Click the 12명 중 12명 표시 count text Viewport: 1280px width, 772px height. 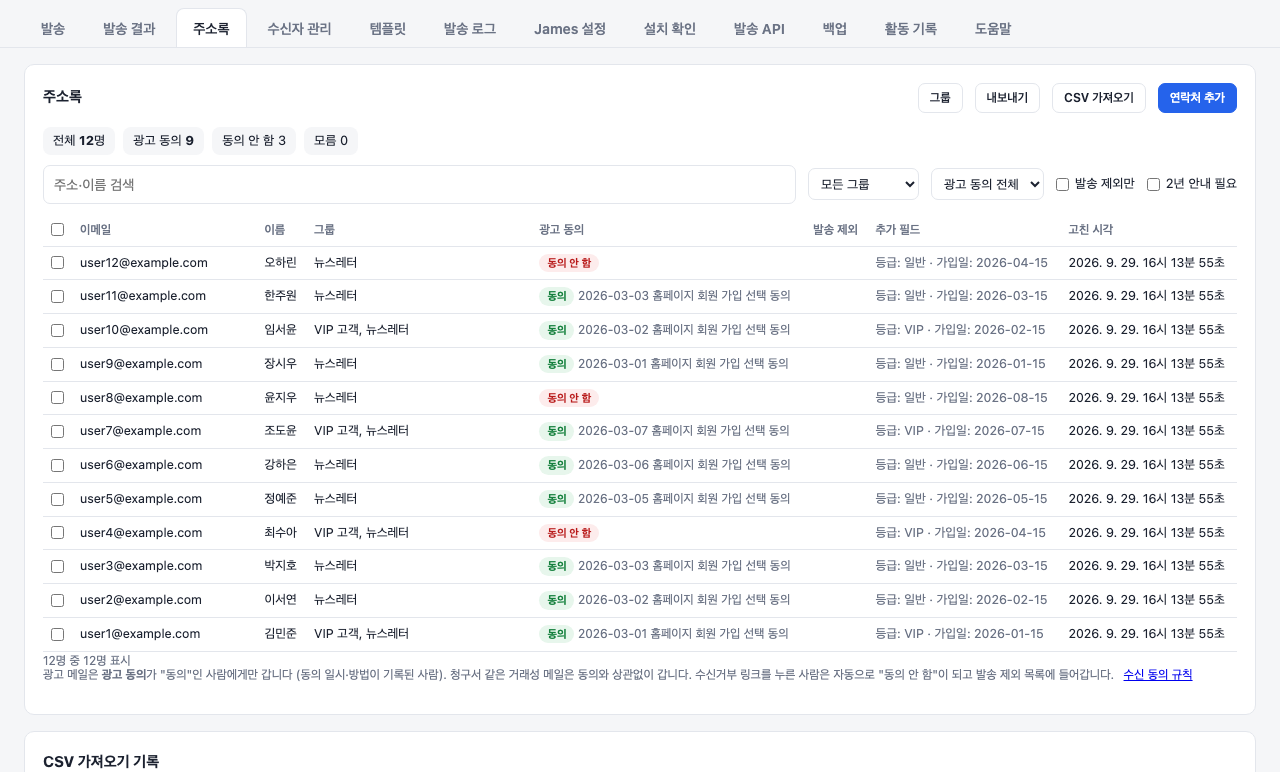point(87,661)
